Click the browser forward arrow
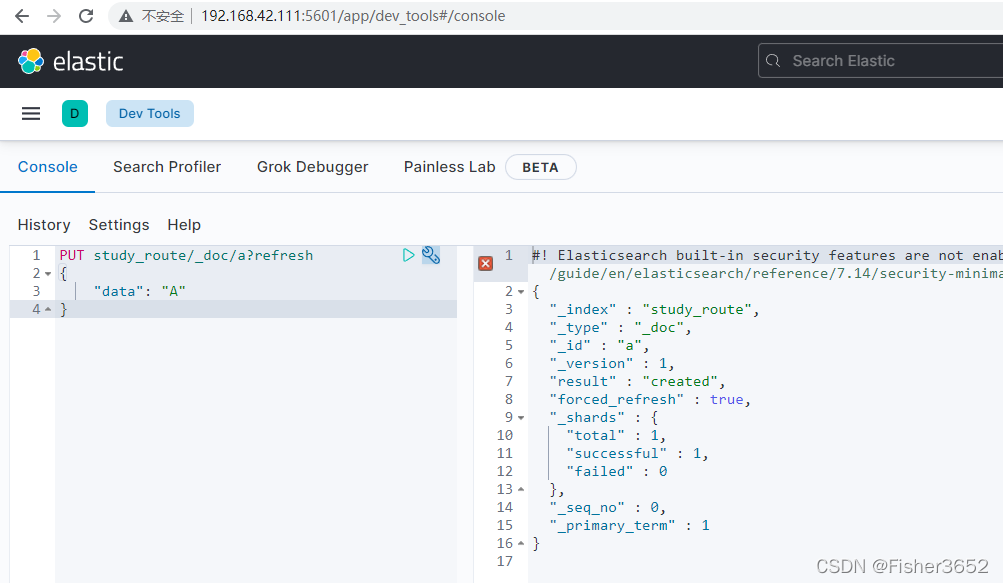The width and height of the screenshot is (1003, 583). coord(54,16)
